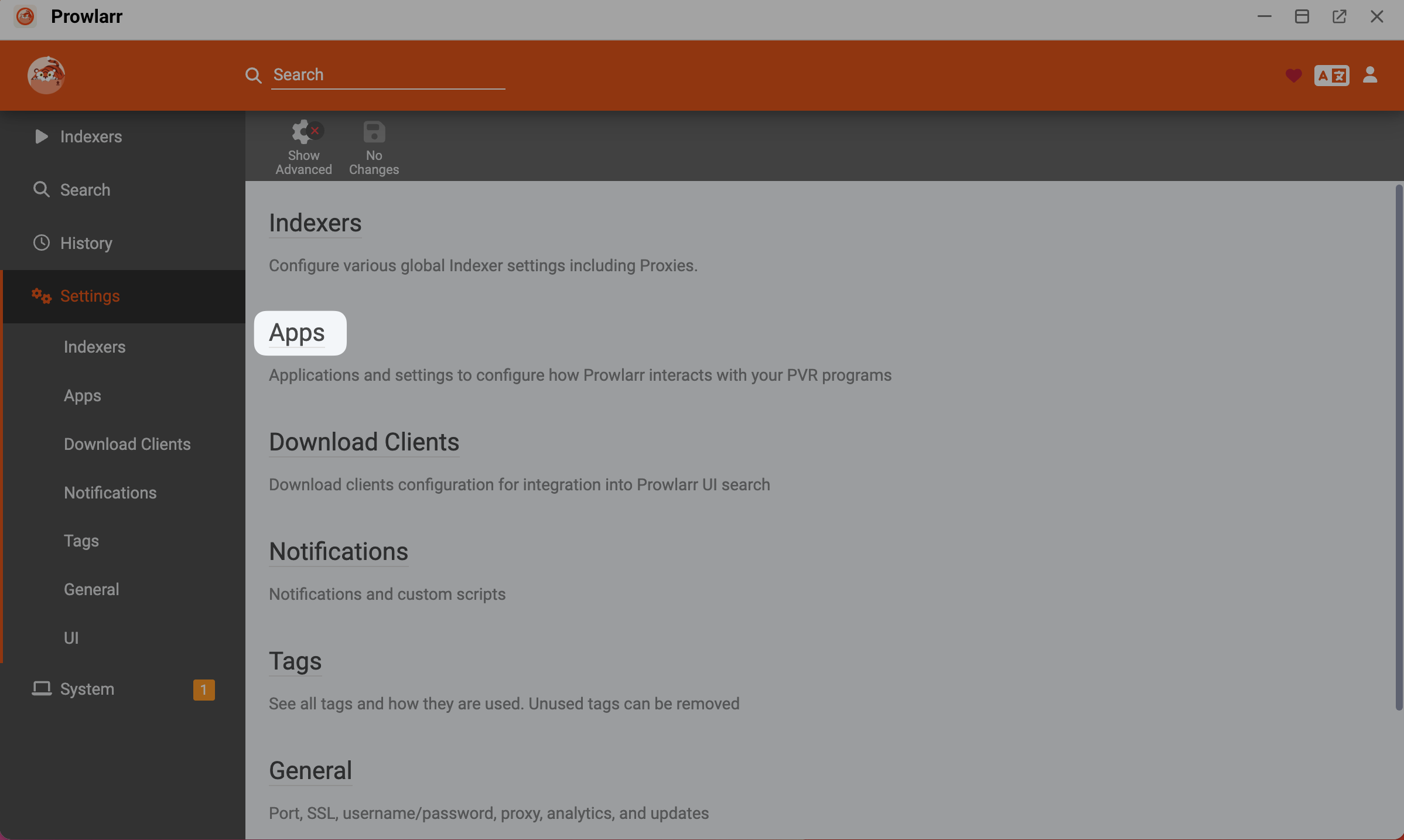Screen dimensions: 1404x840
Task: Open the Tags settings page link
Action: (x=295, y=661)
